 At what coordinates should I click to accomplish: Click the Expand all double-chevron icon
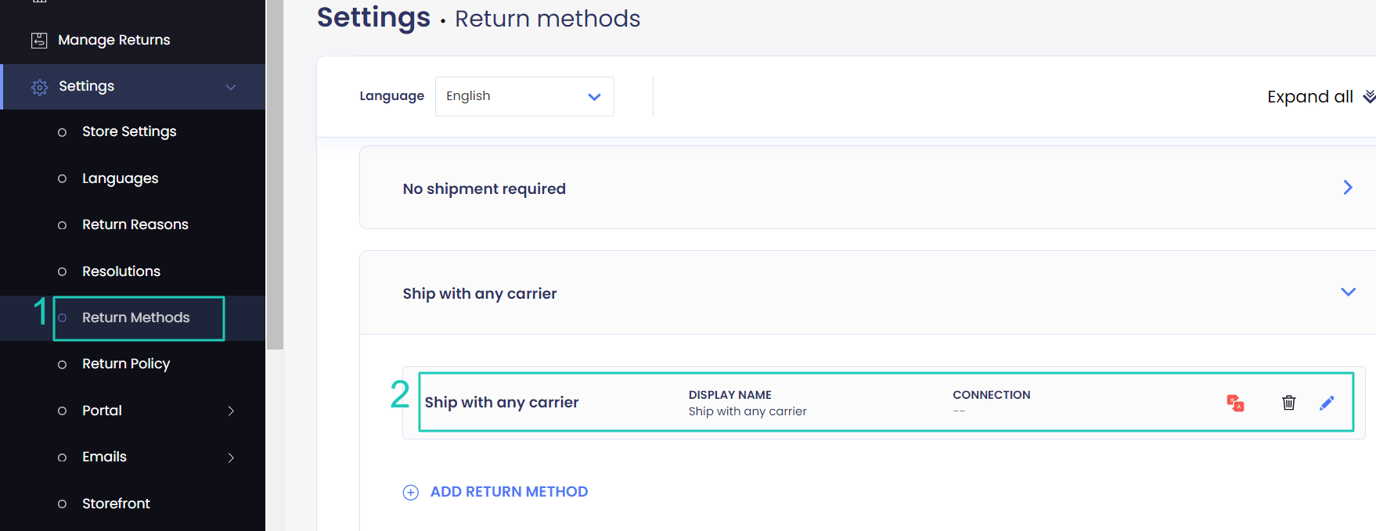[x=1369, y=97]
